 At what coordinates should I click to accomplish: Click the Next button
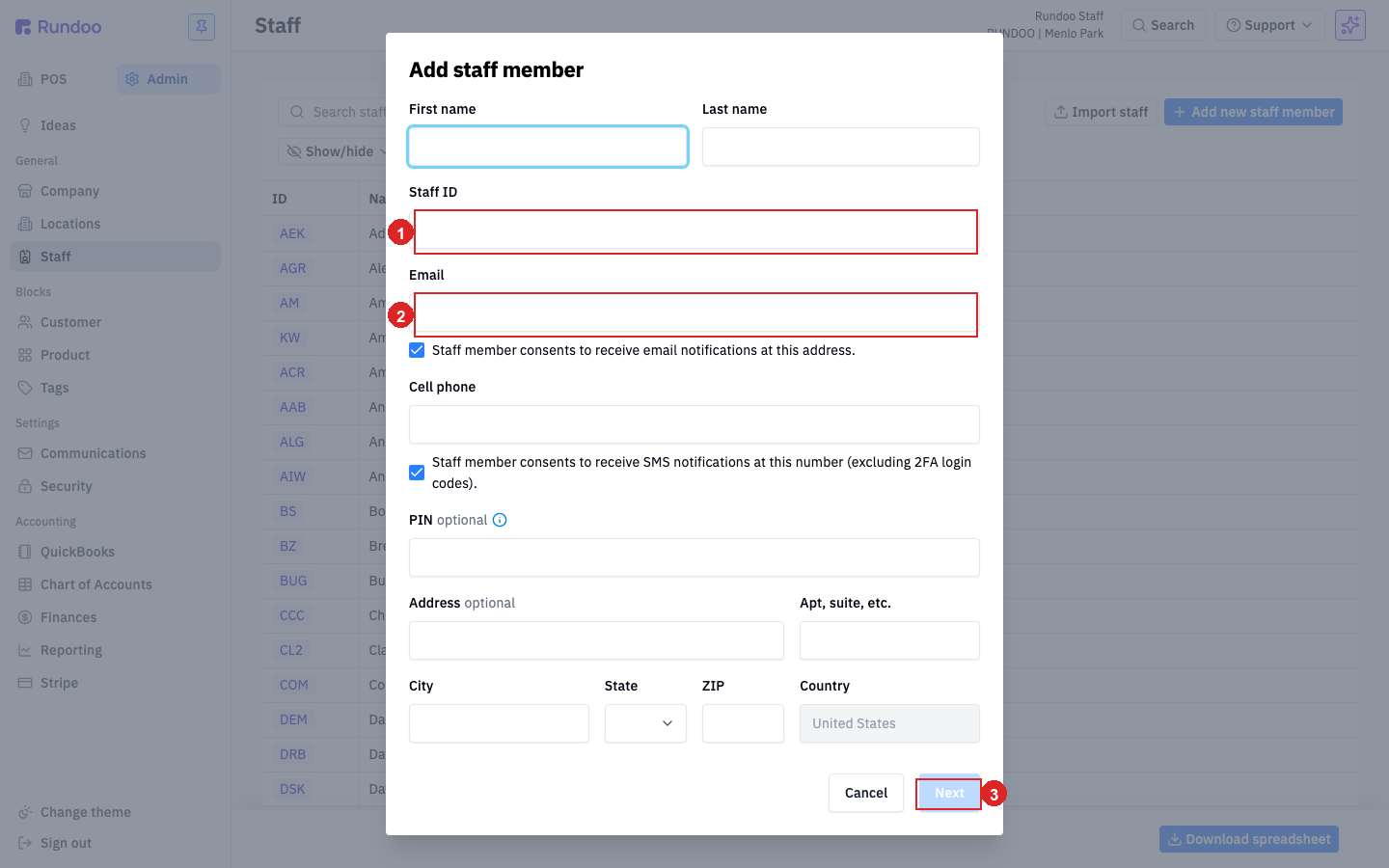pos(949,794)
